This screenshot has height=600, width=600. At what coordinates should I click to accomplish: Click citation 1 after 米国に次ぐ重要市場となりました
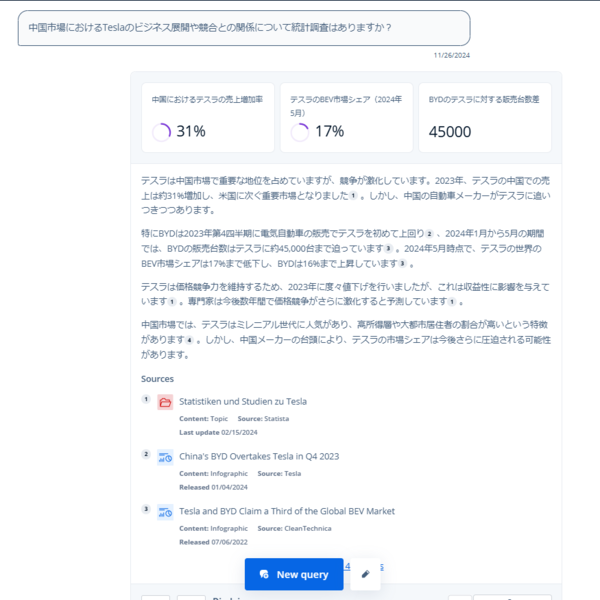click(353, 196)
